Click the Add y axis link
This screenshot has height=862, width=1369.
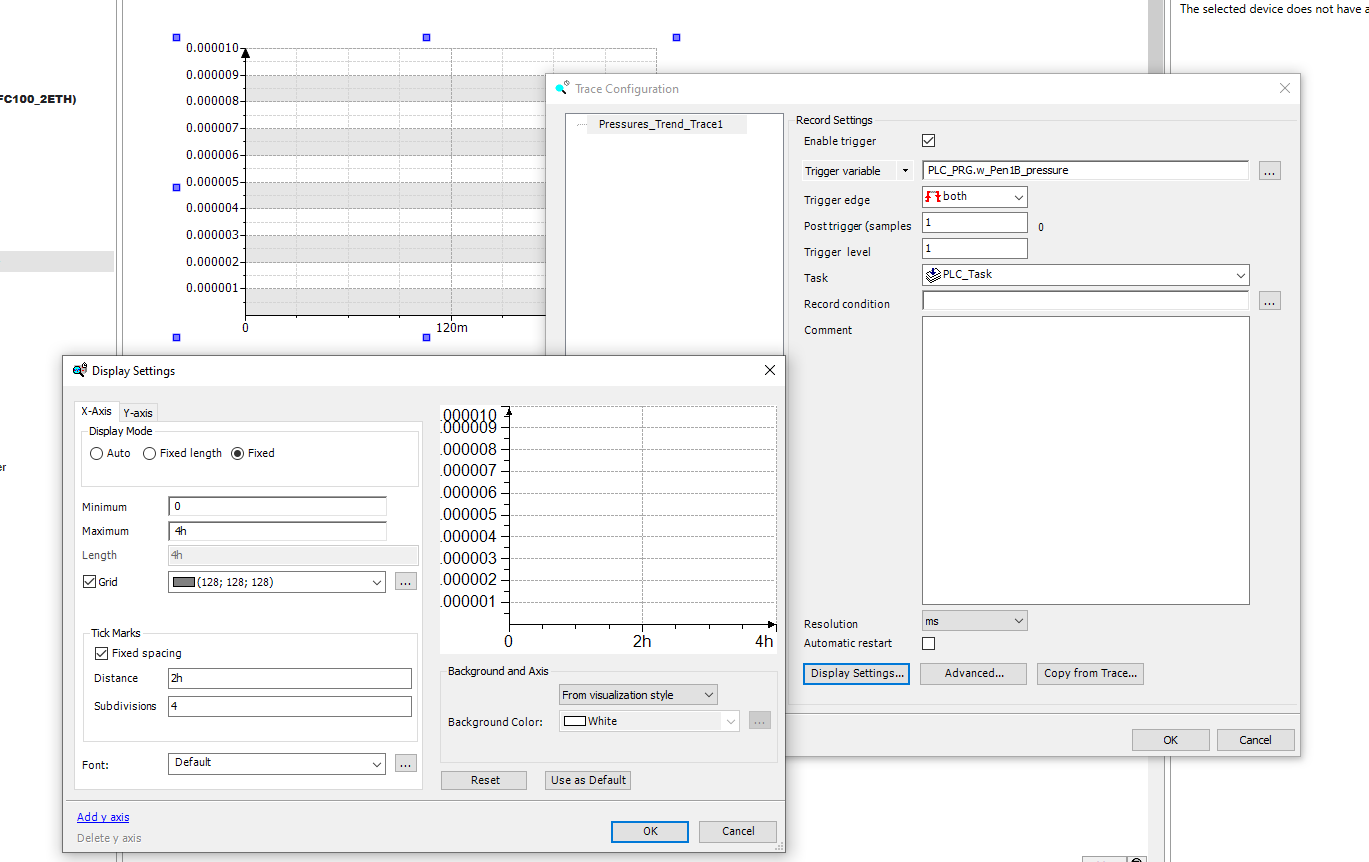point(103,817)
